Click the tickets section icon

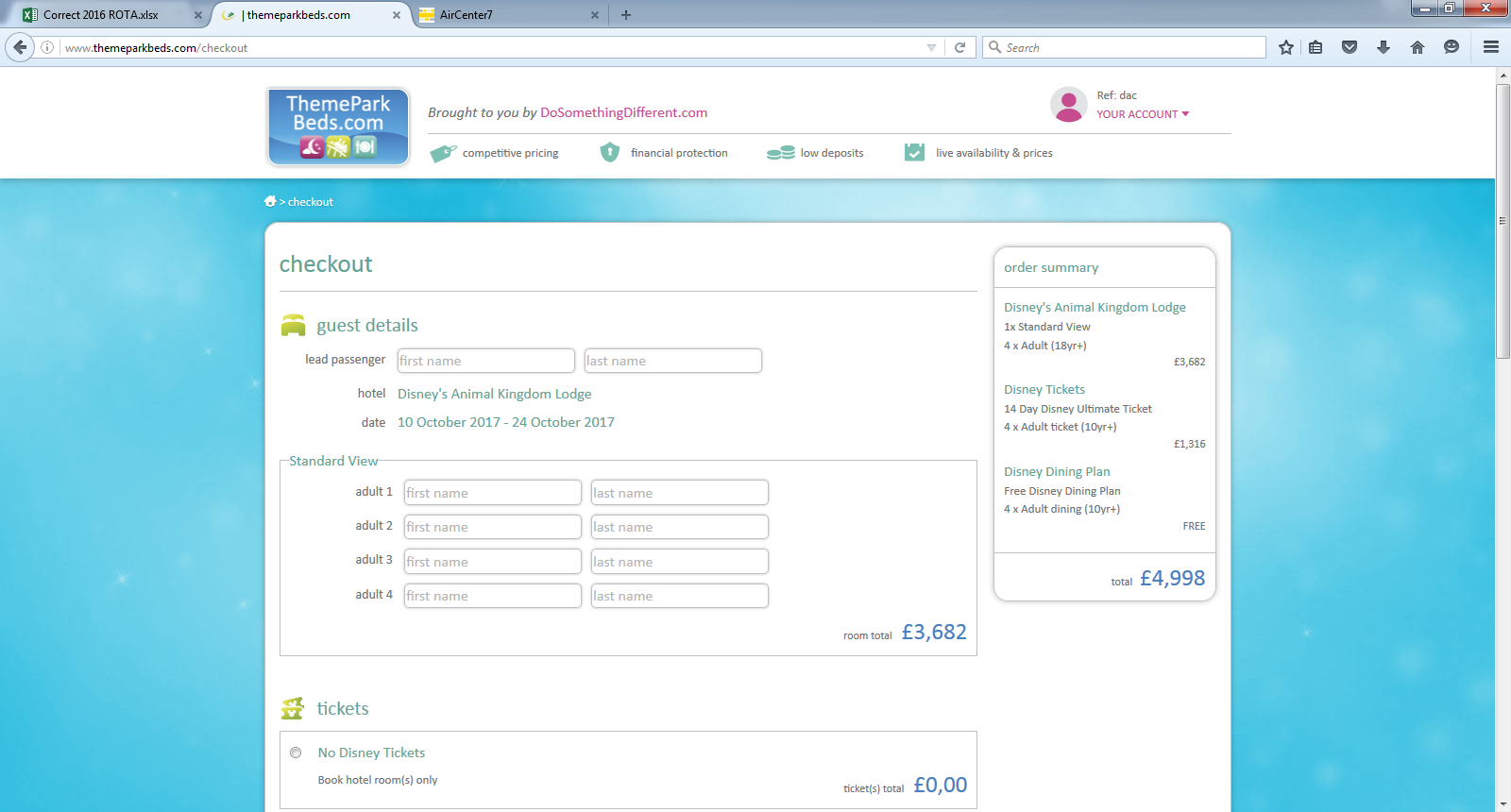293,708
